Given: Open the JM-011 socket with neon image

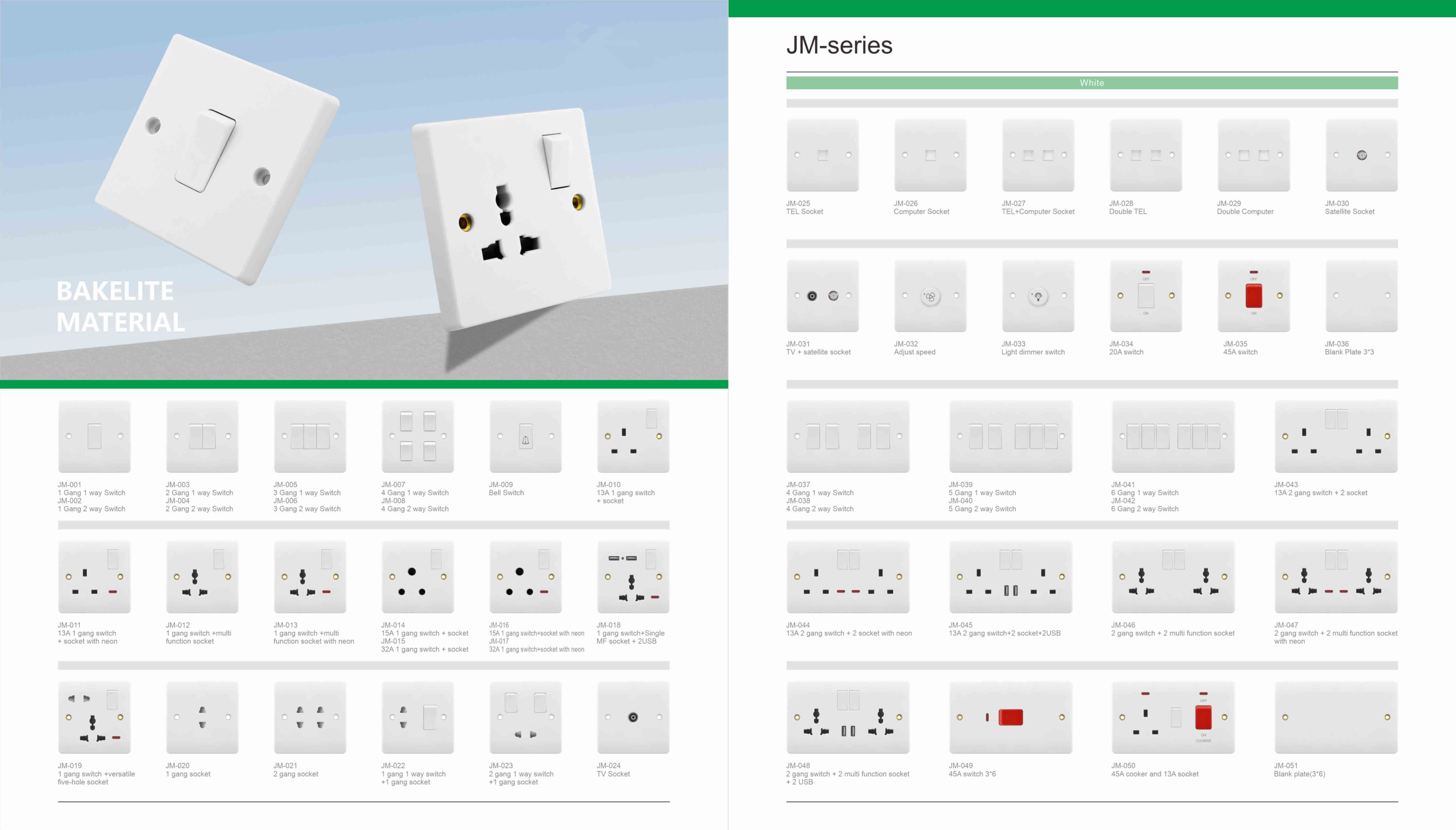Looking at the screenshot, I should [x=94, y=577].
